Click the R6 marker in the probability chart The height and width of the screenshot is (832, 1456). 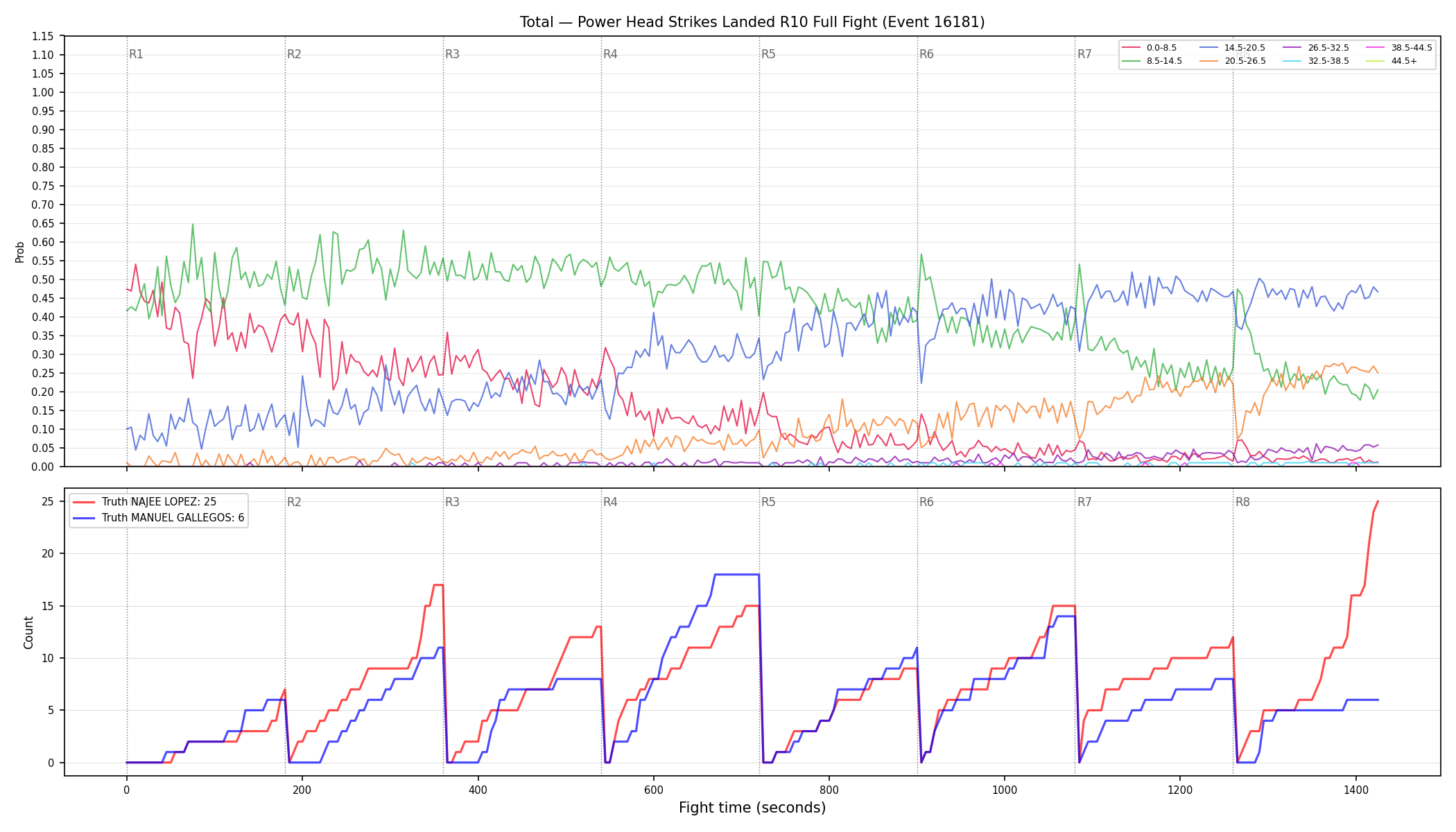[x=926, y=54]
